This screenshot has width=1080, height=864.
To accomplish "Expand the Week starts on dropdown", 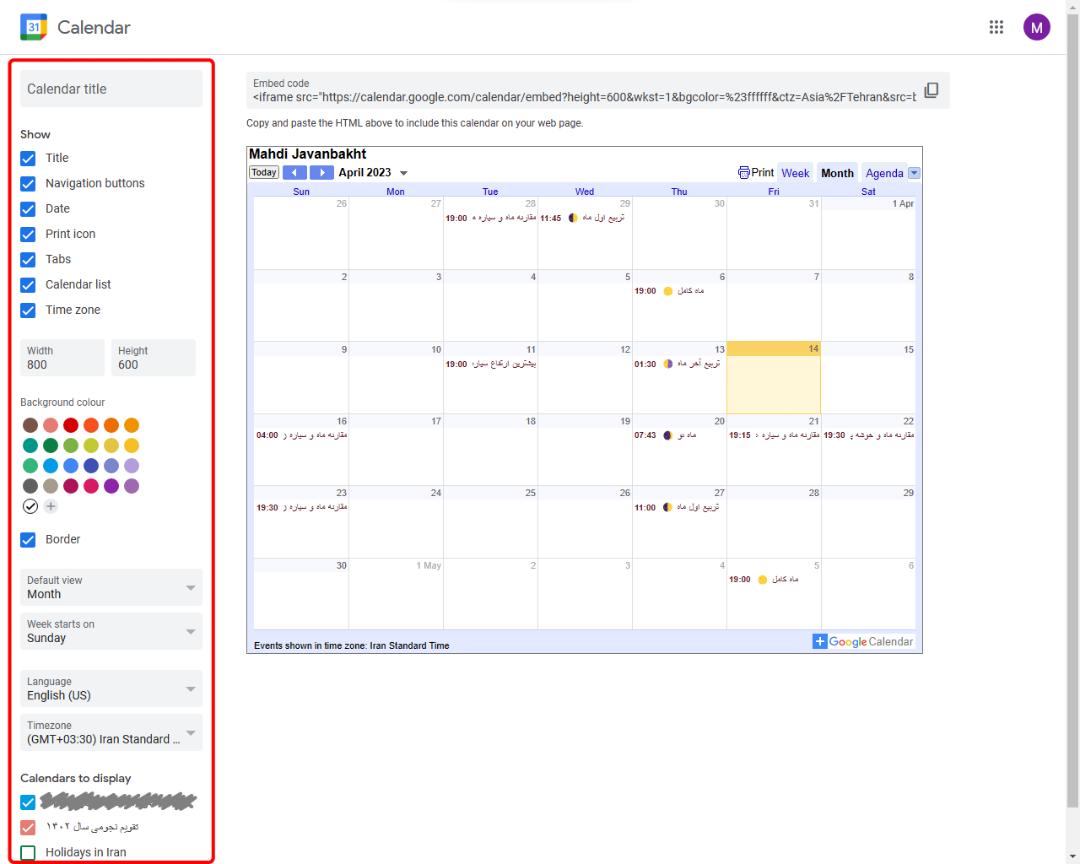I will click(x=111, y=631).
